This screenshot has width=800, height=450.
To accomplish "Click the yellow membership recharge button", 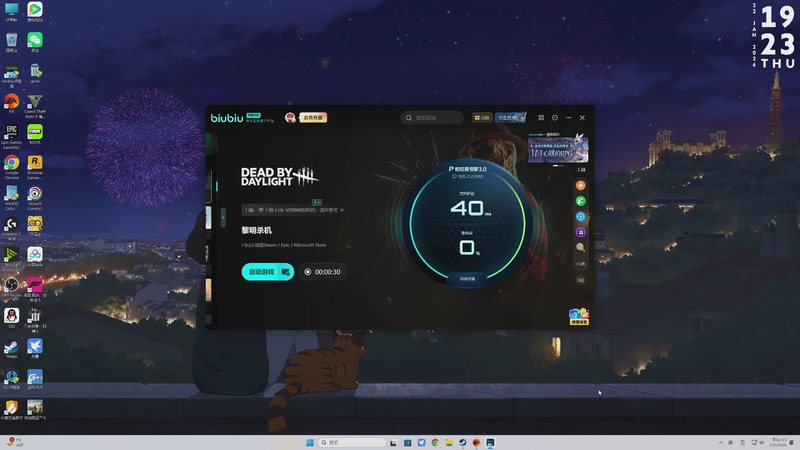I will point(313,117).
